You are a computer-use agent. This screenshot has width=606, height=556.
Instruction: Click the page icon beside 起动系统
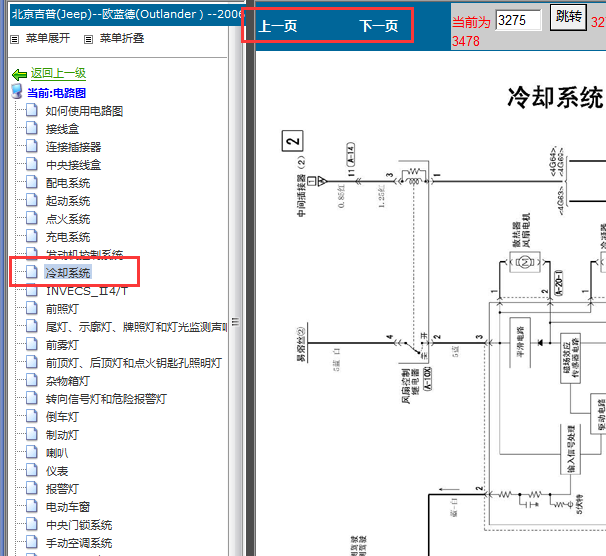(x=32, y=201)
